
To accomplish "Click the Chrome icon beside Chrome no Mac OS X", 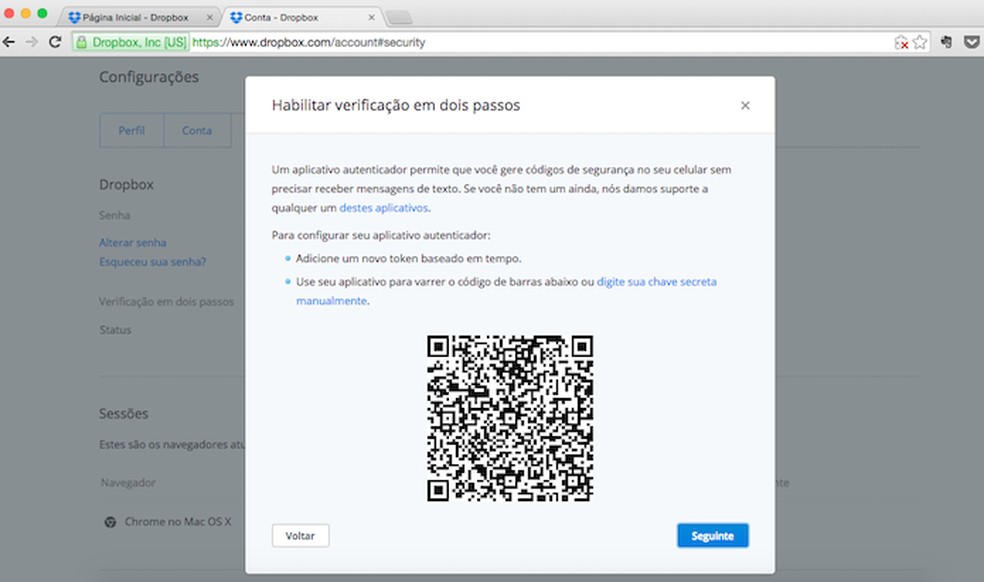I will [x=109, y=521].
